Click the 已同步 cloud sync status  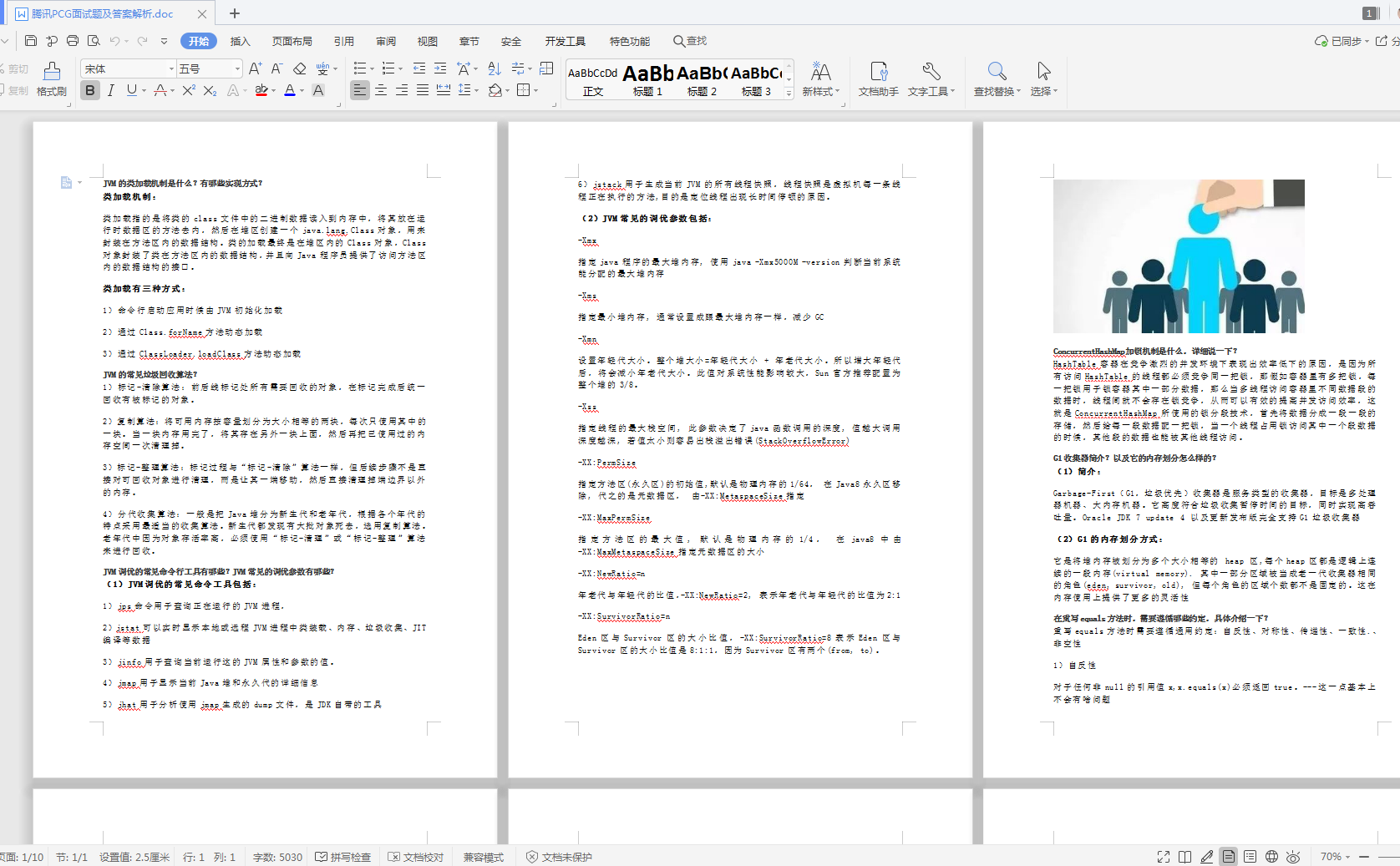tap(1342, 41)
